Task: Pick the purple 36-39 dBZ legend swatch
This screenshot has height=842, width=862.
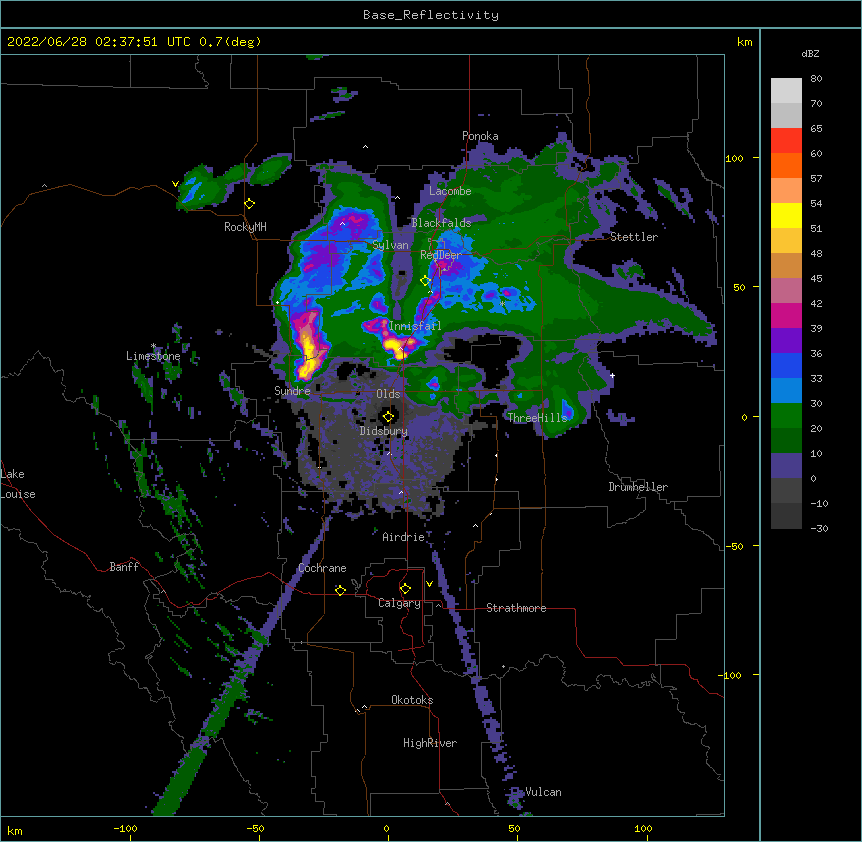Action: pyautogui.click(x=786, y=341)
